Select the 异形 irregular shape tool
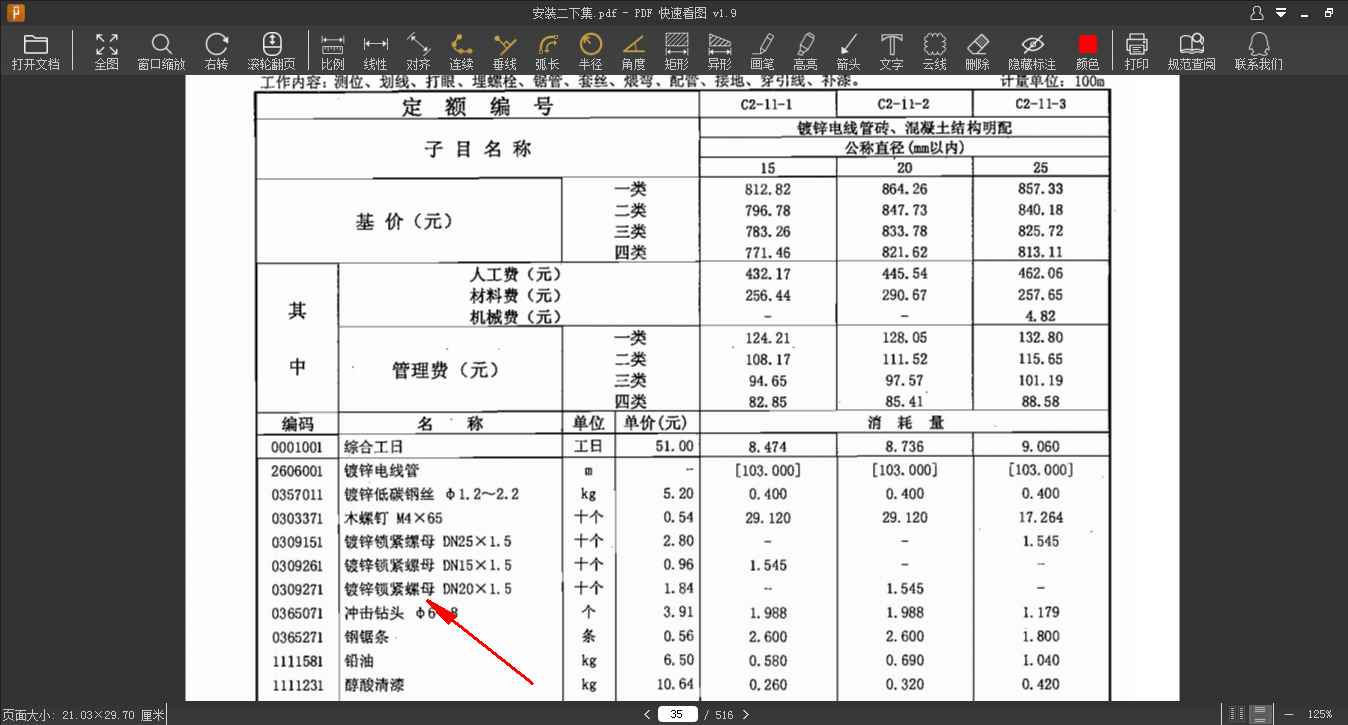 coord(720,52)
